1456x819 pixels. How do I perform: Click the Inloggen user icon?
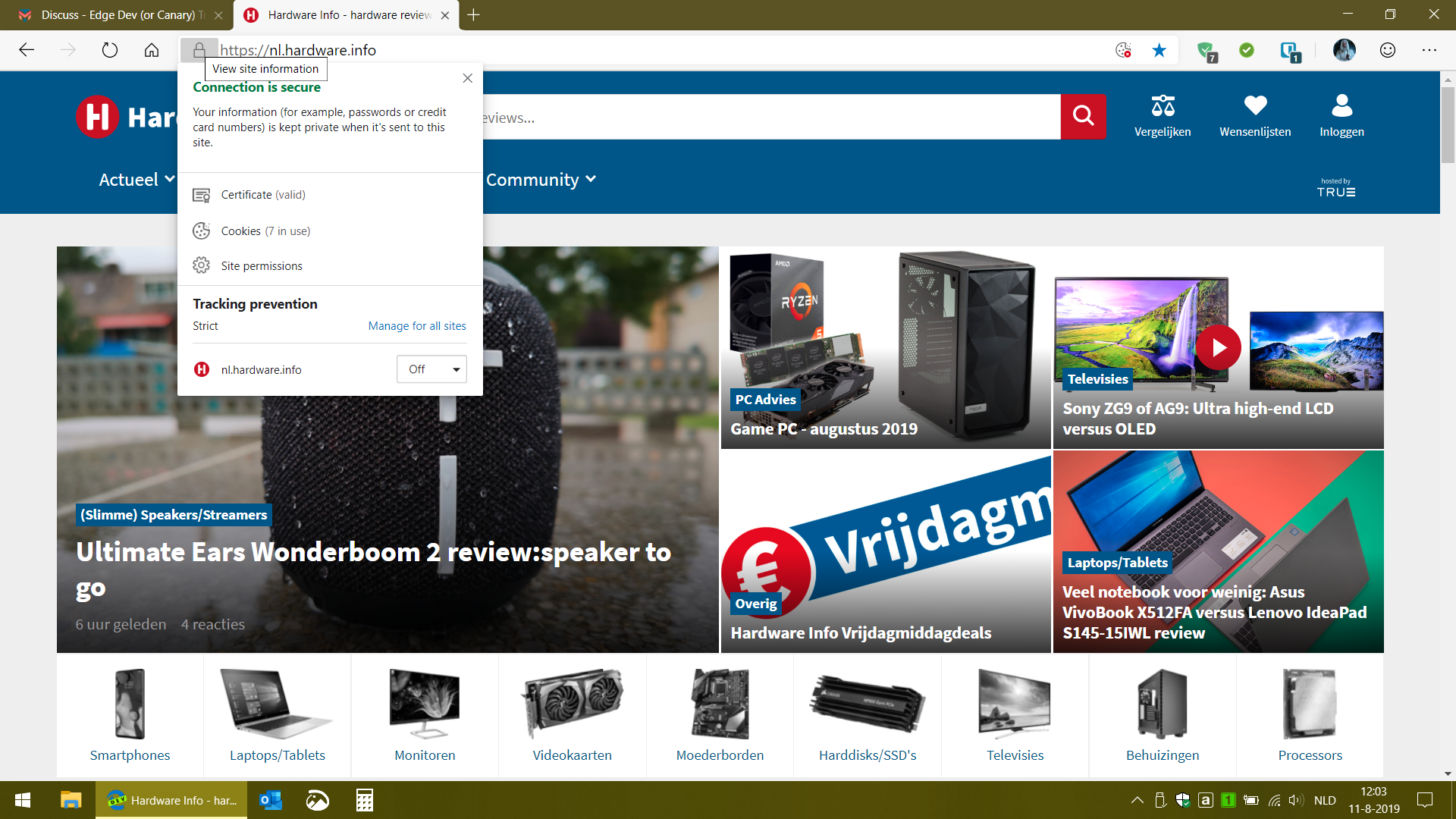(1341, 106)
